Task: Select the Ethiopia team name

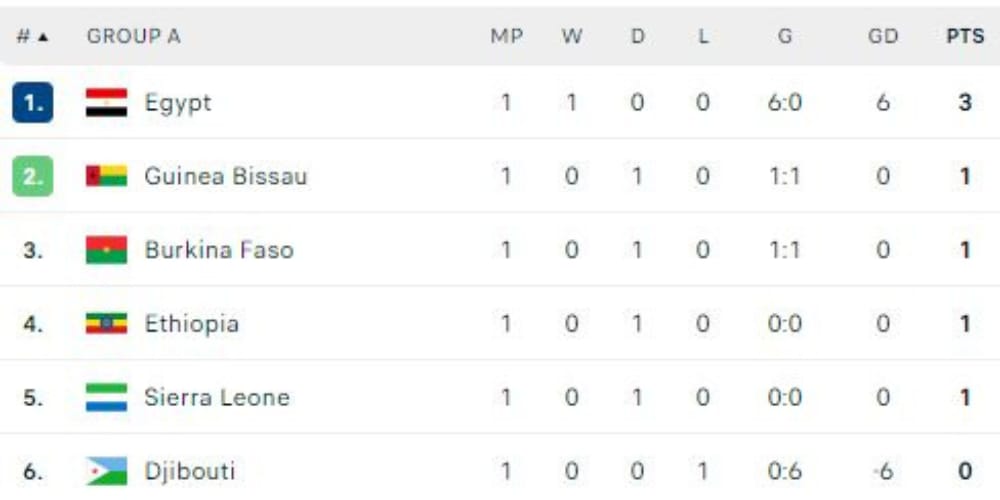Action: [x=191, y=323]
